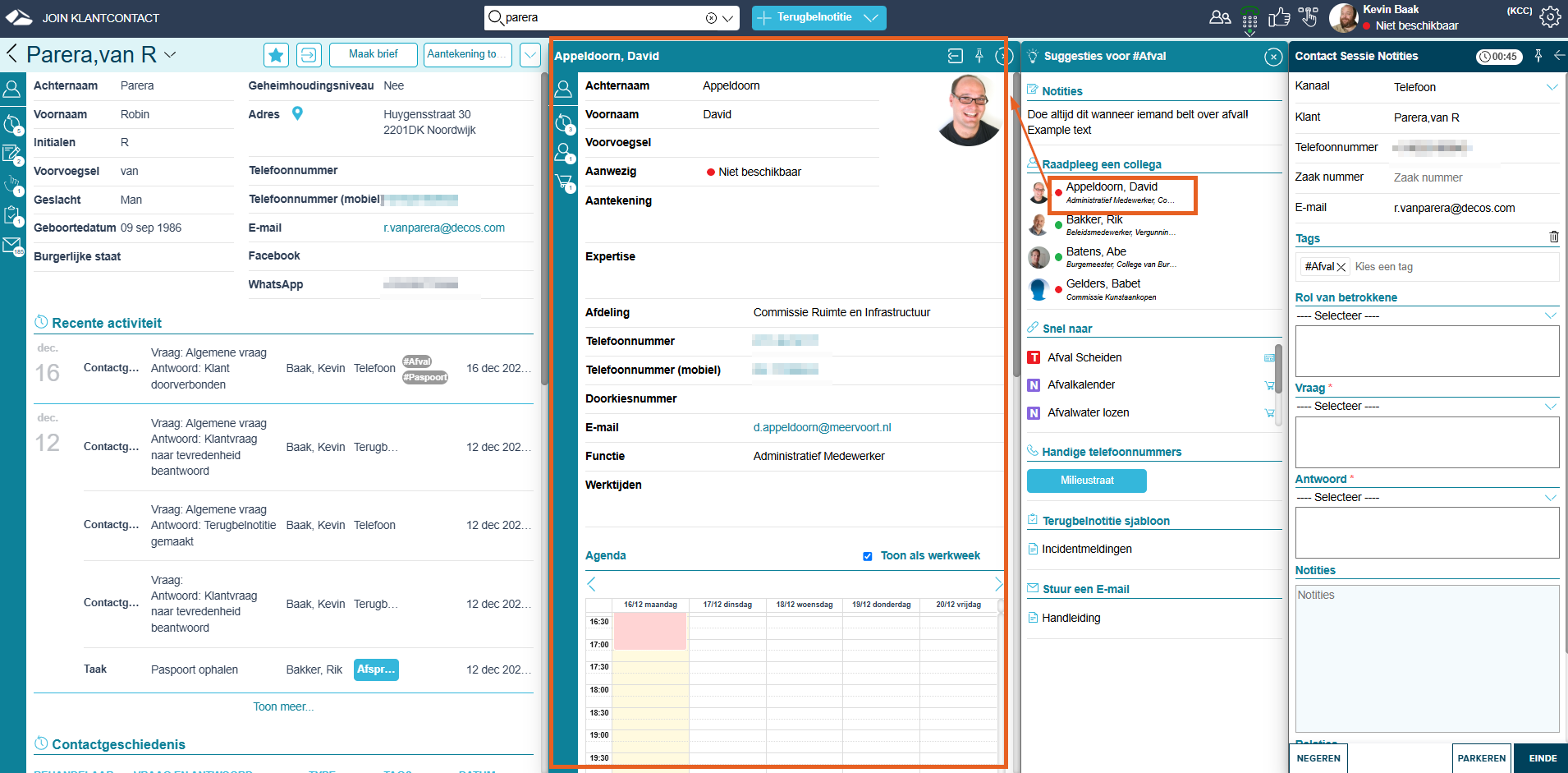
Task: Click the Maak brief button
Action: point(373,54)
